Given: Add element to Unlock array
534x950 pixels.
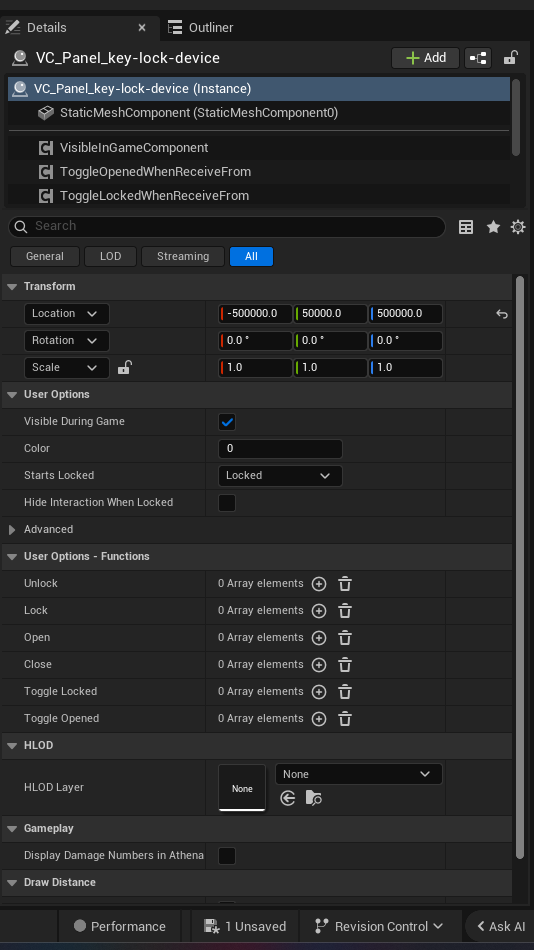Looking at the screenshot, I should click(x=319, y=584).
